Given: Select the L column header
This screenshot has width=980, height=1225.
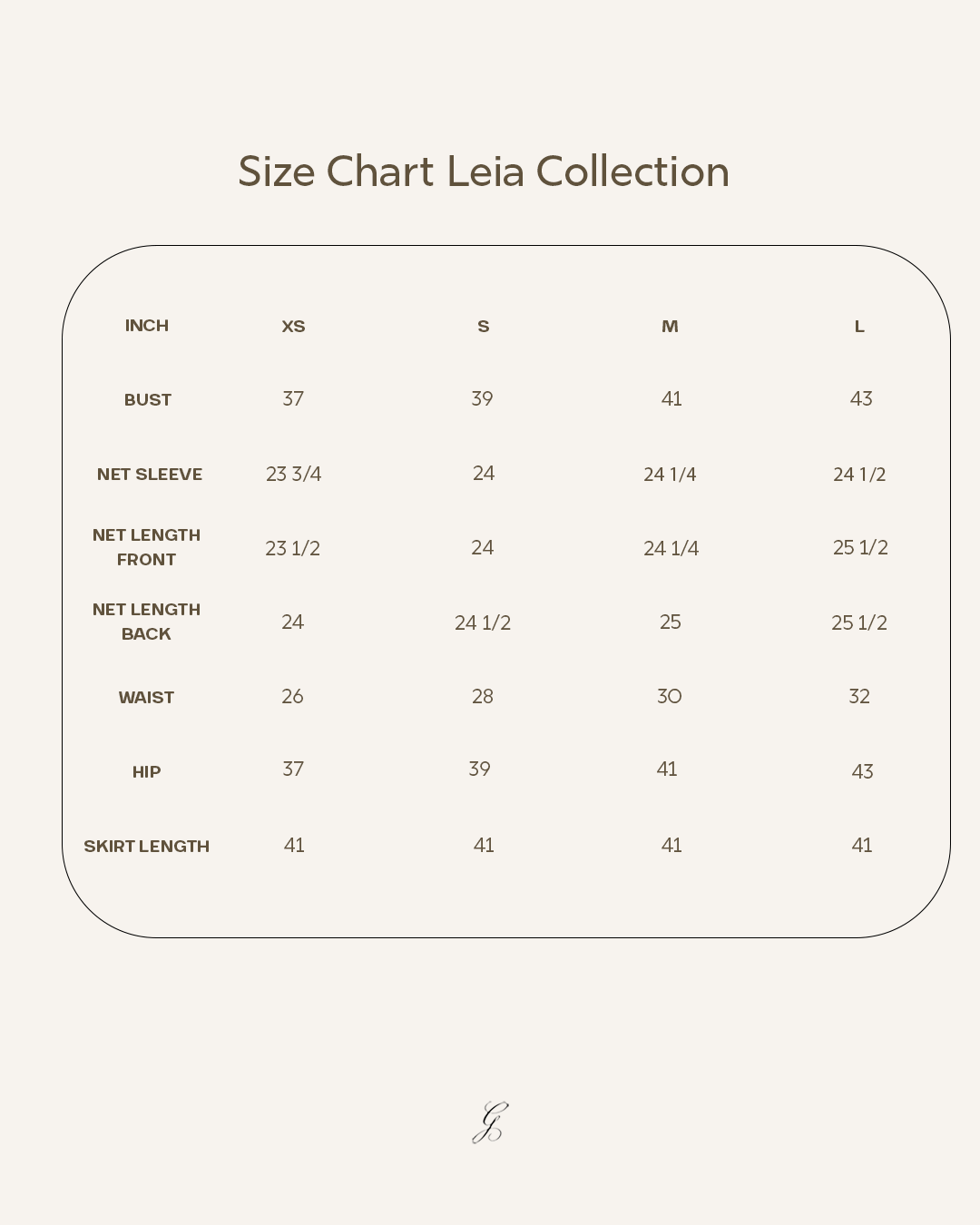Looking at the screenshot, I should (x=859, y=327).
